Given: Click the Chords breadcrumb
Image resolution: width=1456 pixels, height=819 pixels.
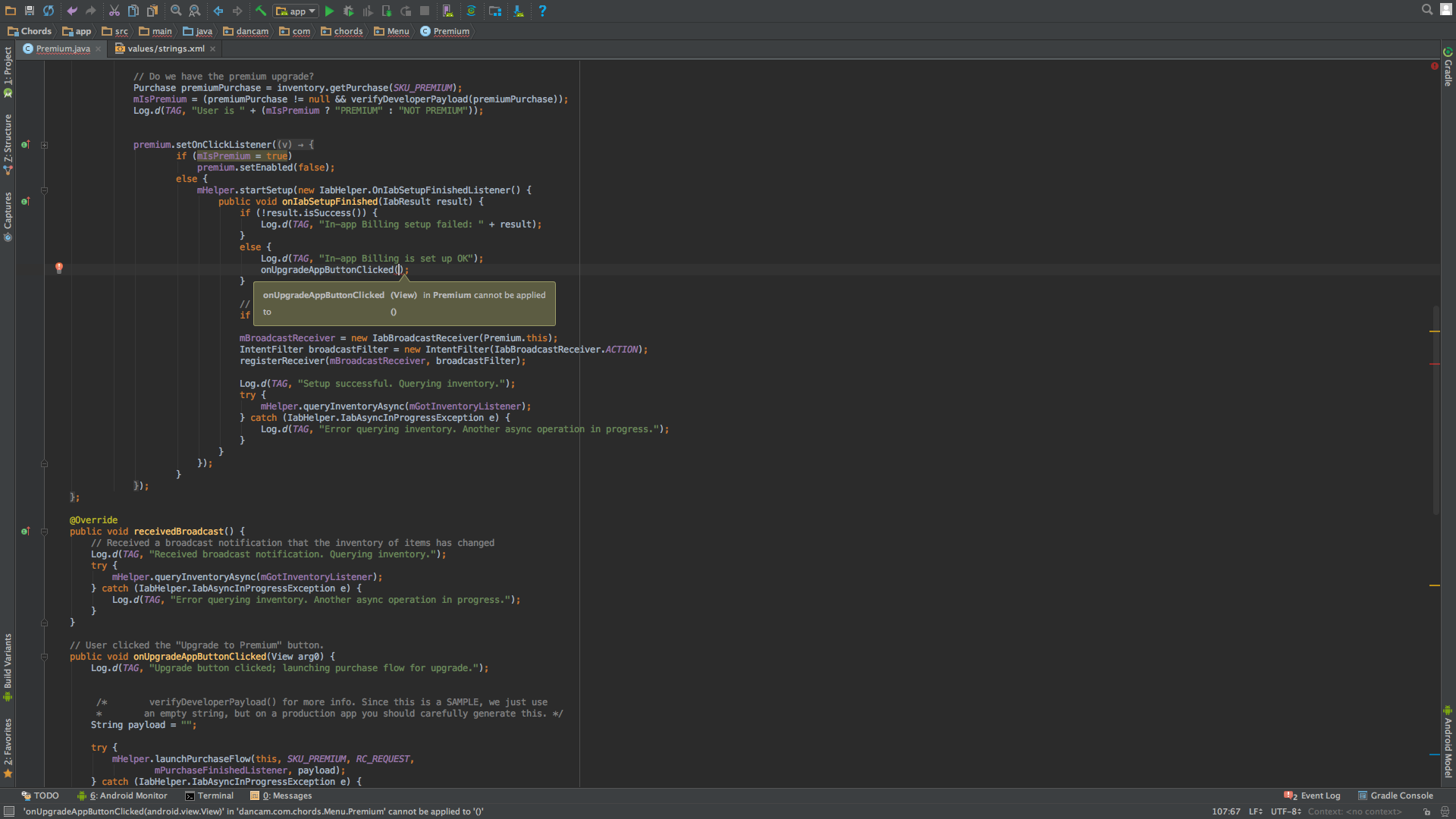Looking at the screenshot, I should [x=30, y=31].
